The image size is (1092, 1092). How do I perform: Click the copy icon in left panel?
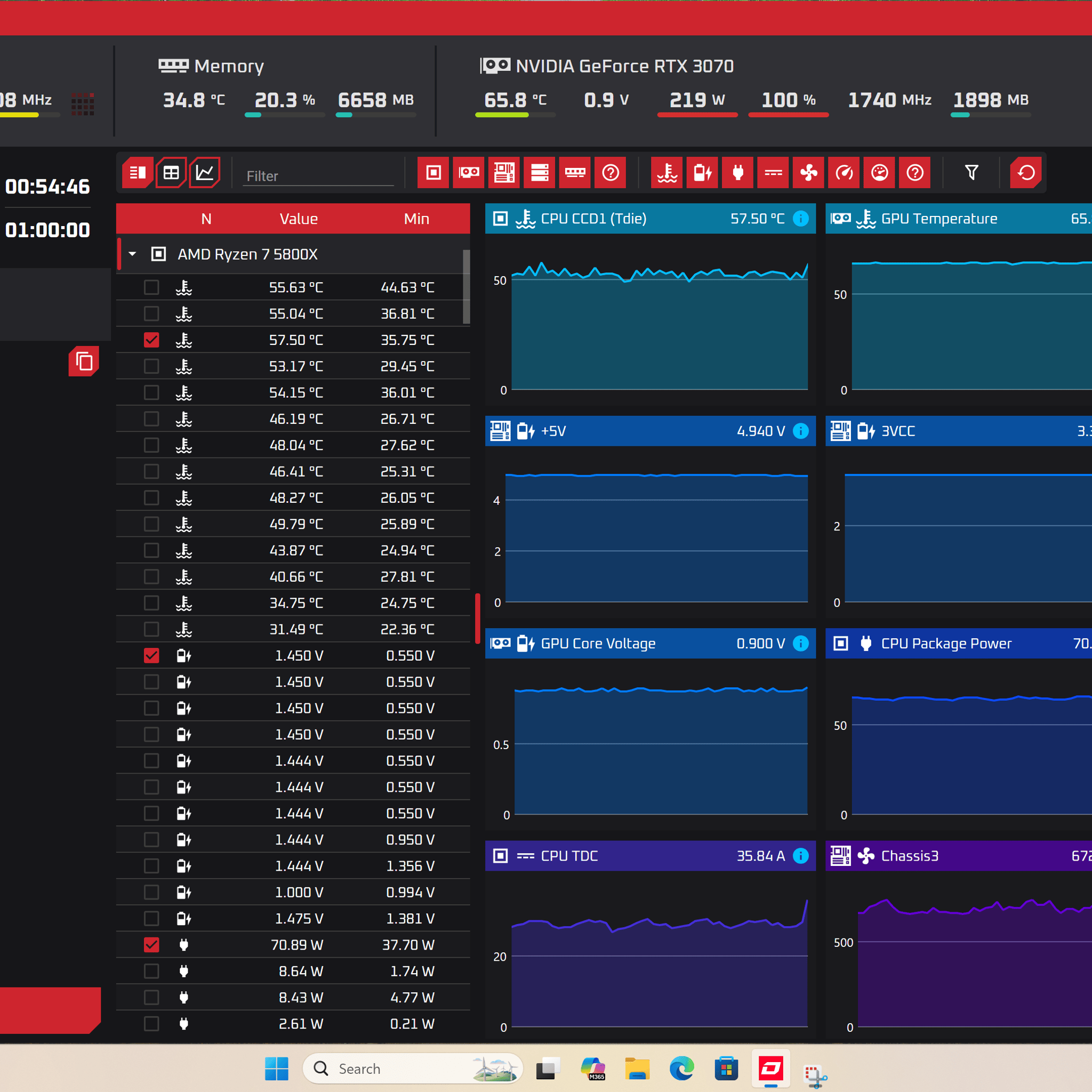click(x=84, y=361)
